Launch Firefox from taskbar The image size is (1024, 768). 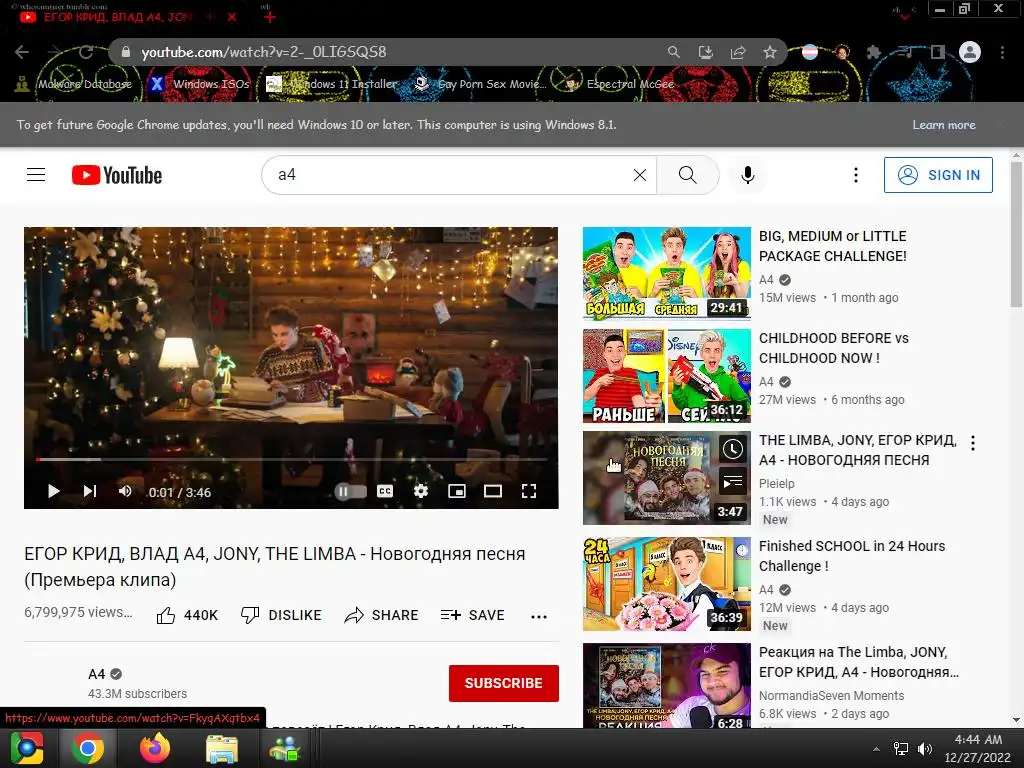(155, 748)
